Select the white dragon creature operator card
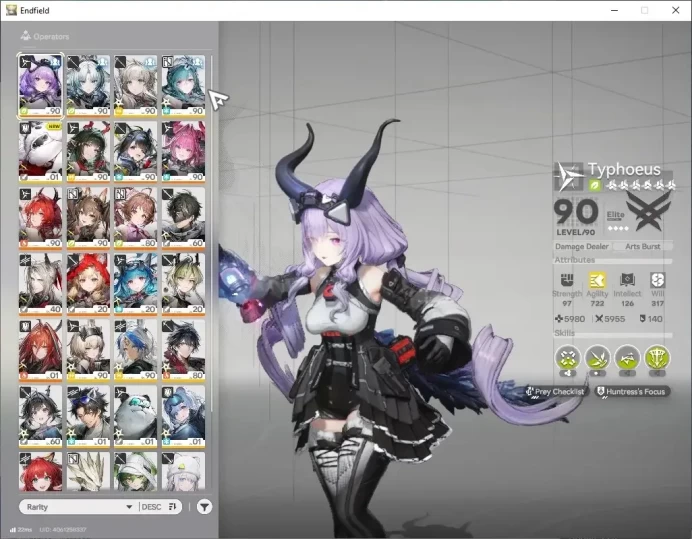The height and width of the screenshot is (539, 692). (x=88, y=471)
